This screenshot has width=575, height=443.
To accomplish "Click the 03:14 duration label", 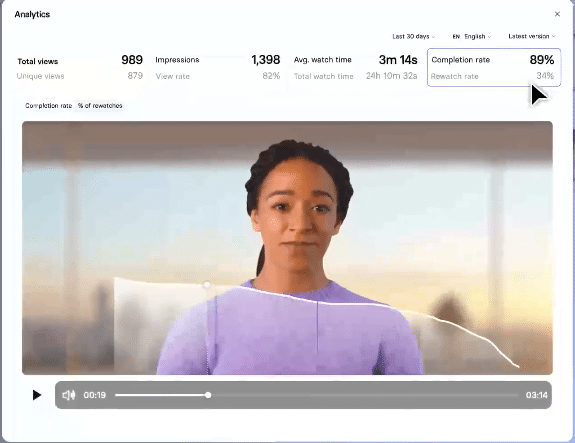I will [536, 395].
